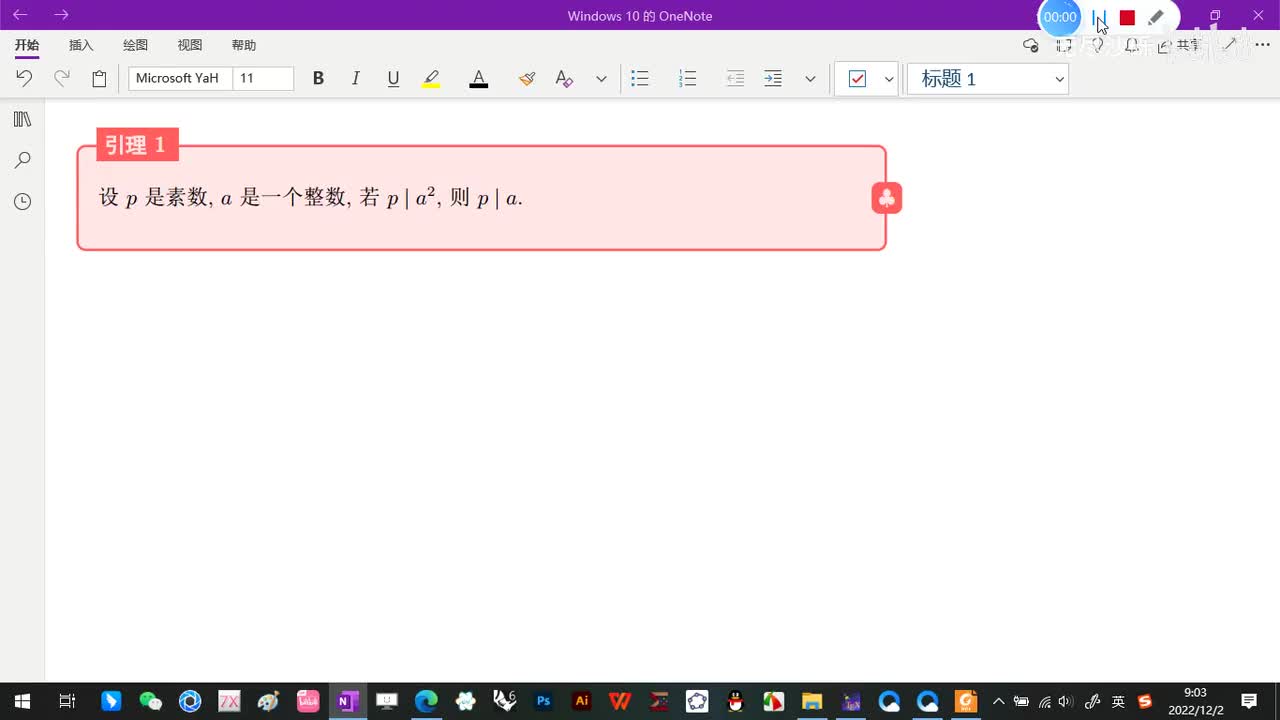
Task: Toggle numbered list
Action: click(687, 78)
